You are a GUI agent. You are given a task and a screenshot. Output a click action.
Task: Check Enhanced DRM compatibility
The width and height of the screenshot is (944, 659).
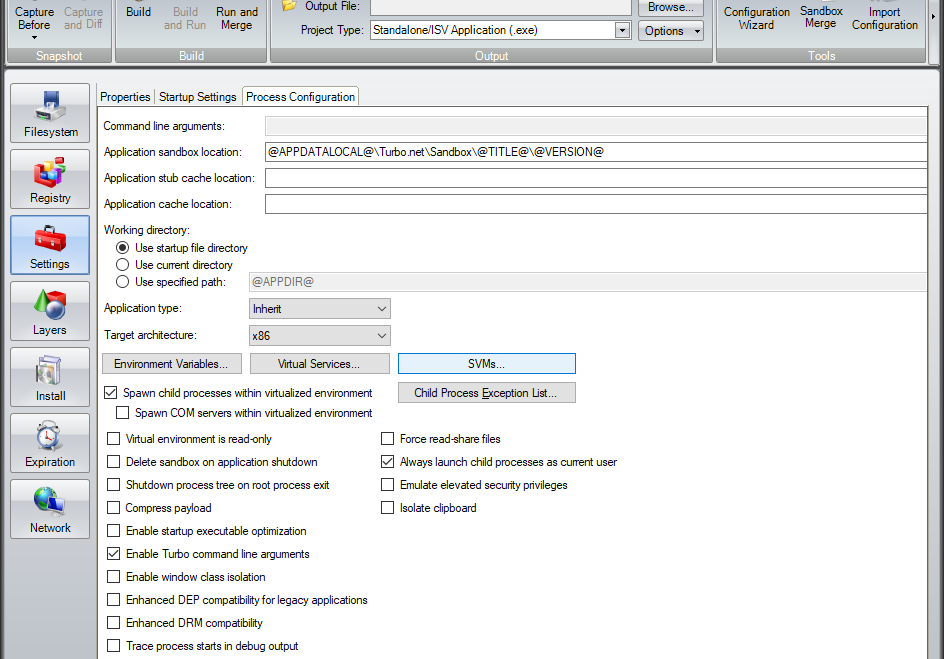click(x=113, y=622)
